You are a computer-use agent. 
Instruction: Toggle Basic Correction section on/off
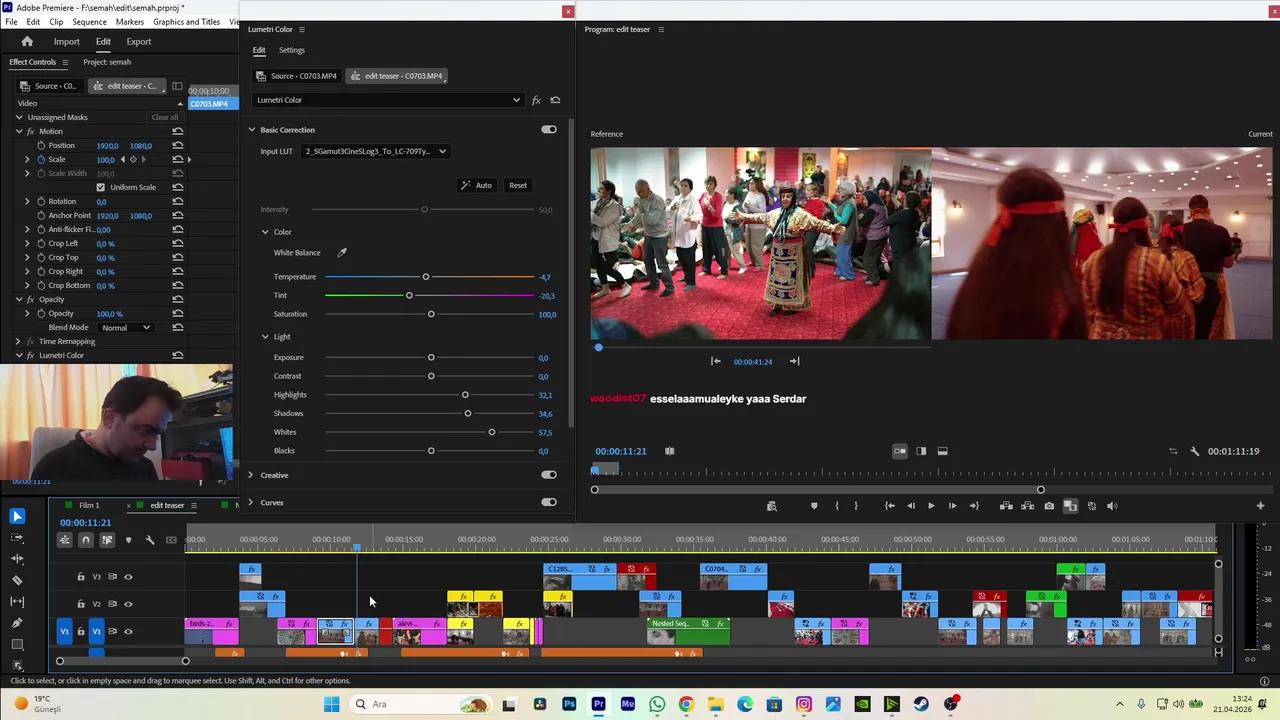[549, 130]
